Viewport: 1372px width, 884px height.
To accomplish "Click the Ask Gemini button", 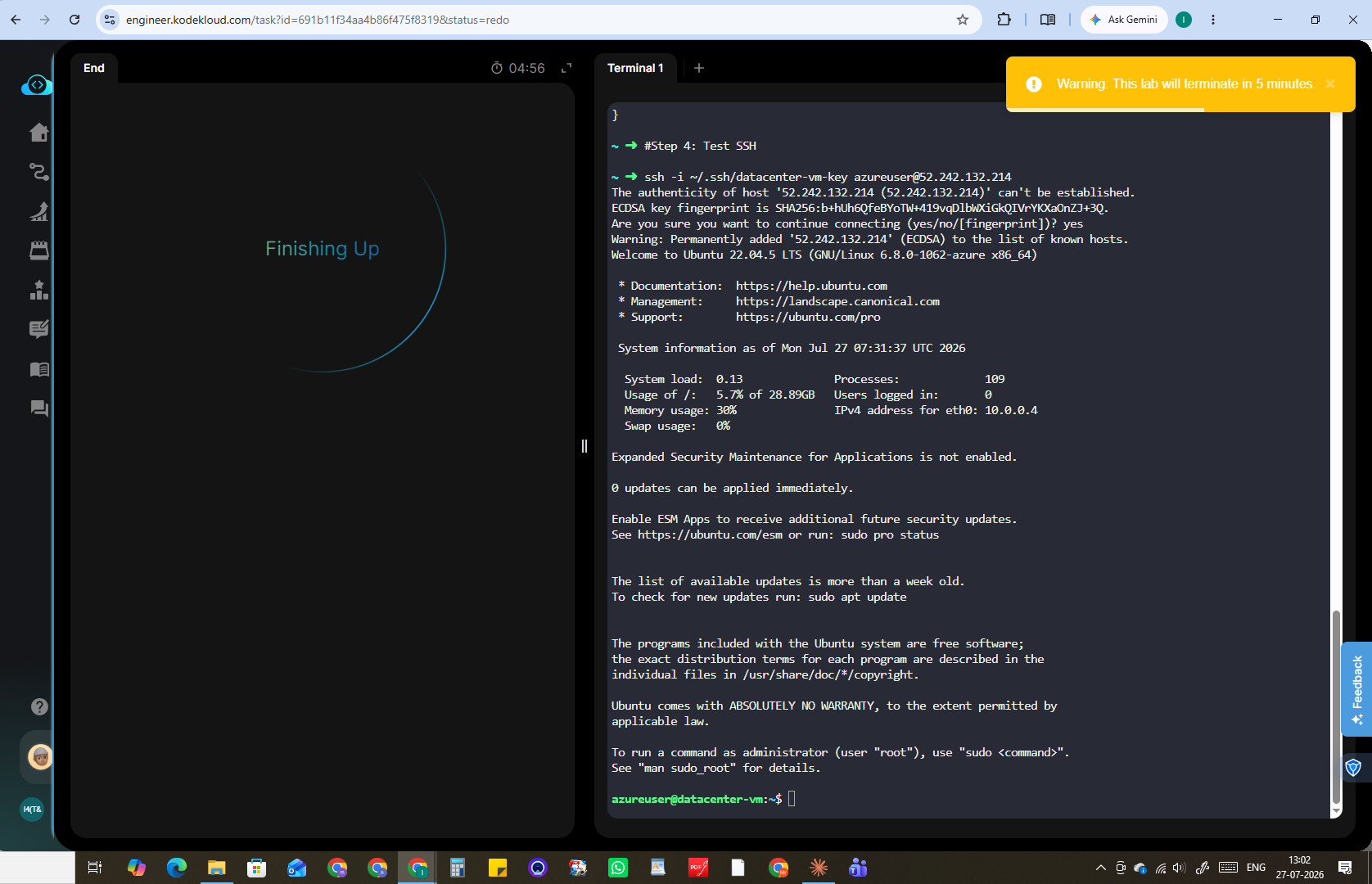I will (x=1124, y=20).
